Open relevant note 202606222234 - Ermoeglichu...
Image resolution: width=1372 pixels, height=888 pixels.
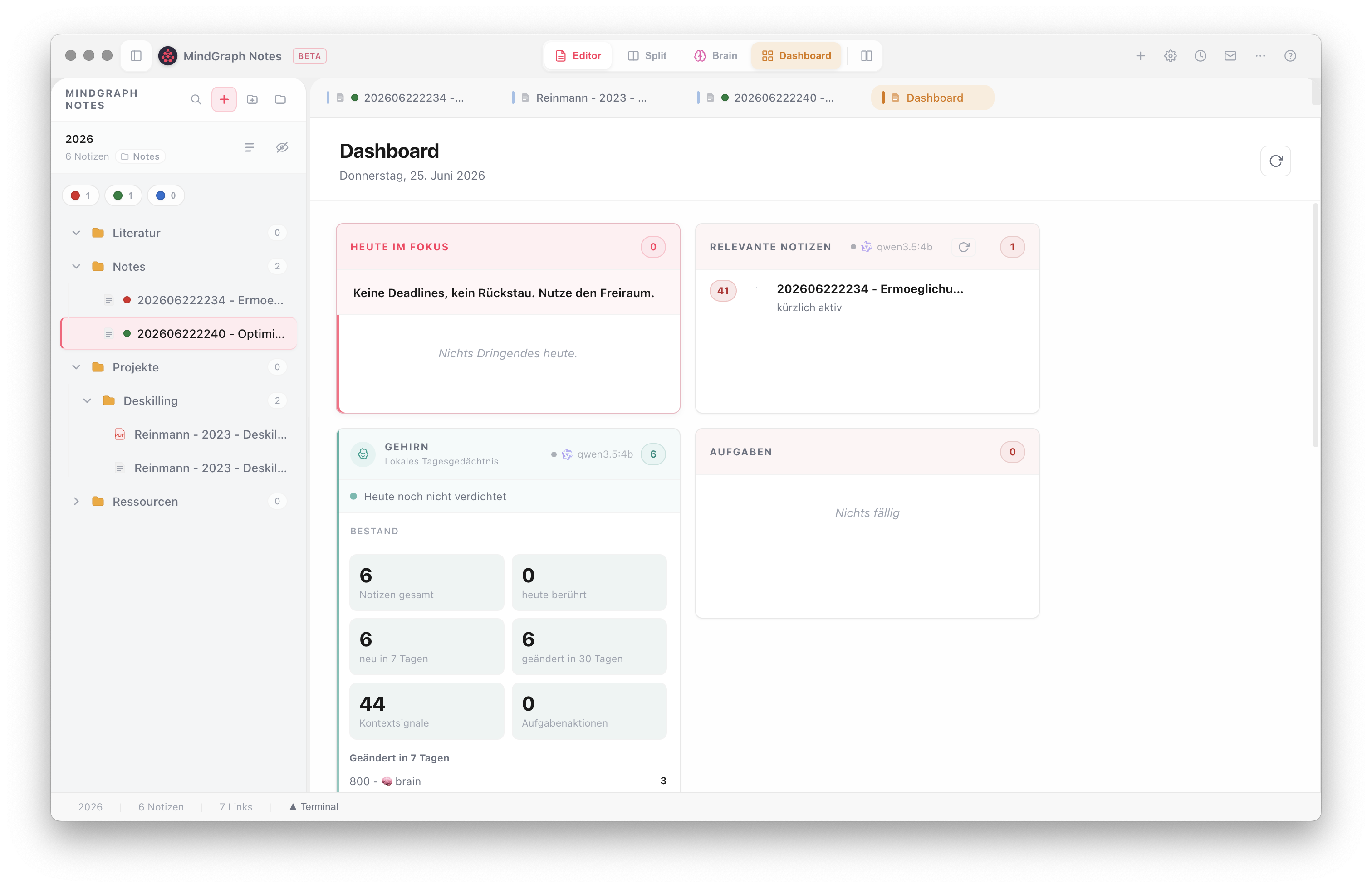[869, 289]
